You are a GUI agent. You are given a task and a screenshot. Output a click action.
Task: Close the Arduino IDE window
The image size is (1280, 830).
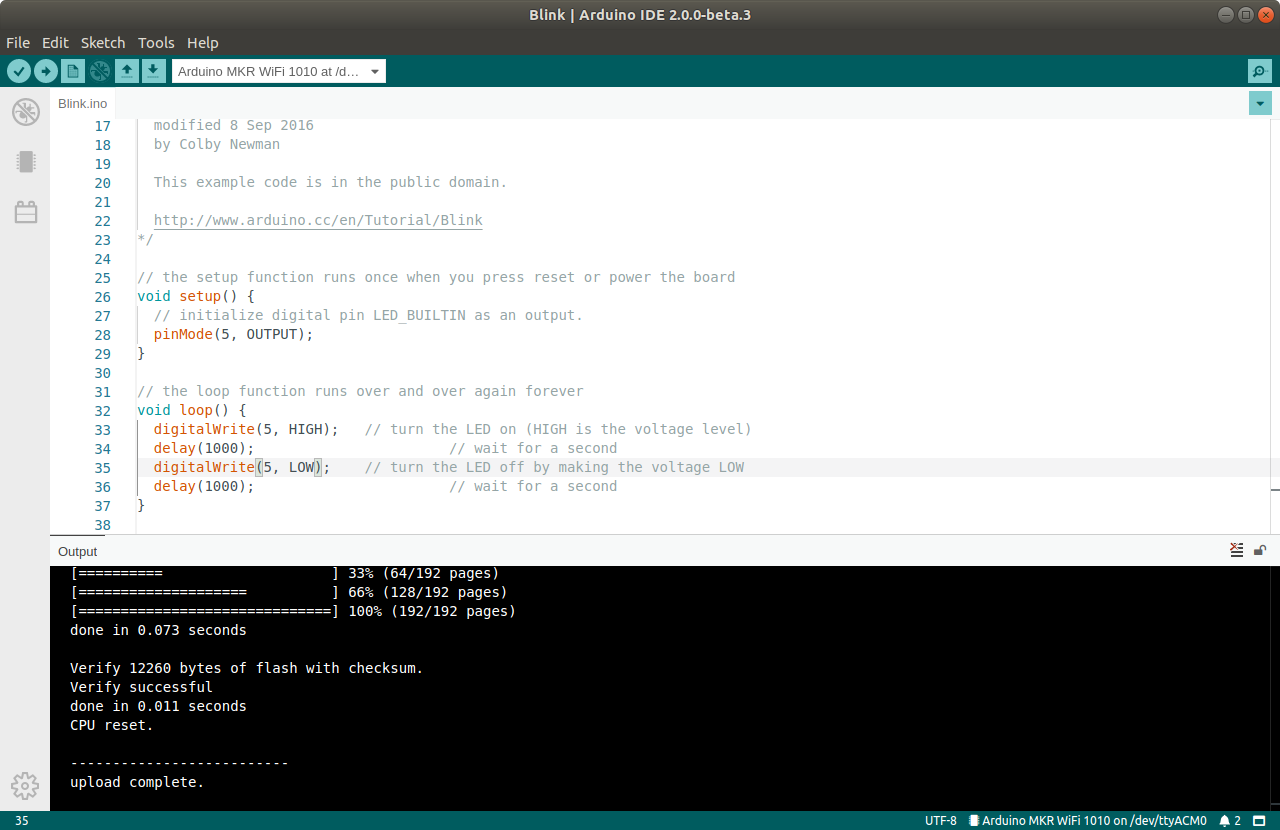pos(1264,14)
